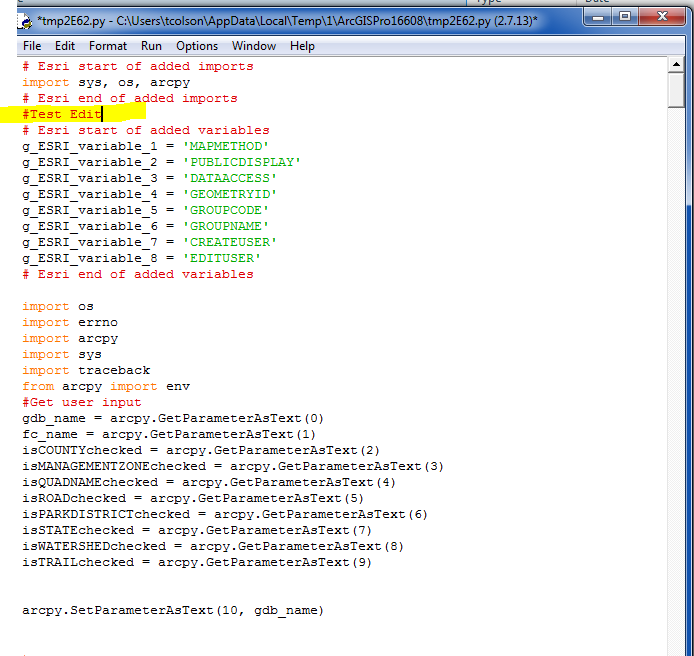
Task: Click the 'EDITUSER' string value
Action: 222,258
